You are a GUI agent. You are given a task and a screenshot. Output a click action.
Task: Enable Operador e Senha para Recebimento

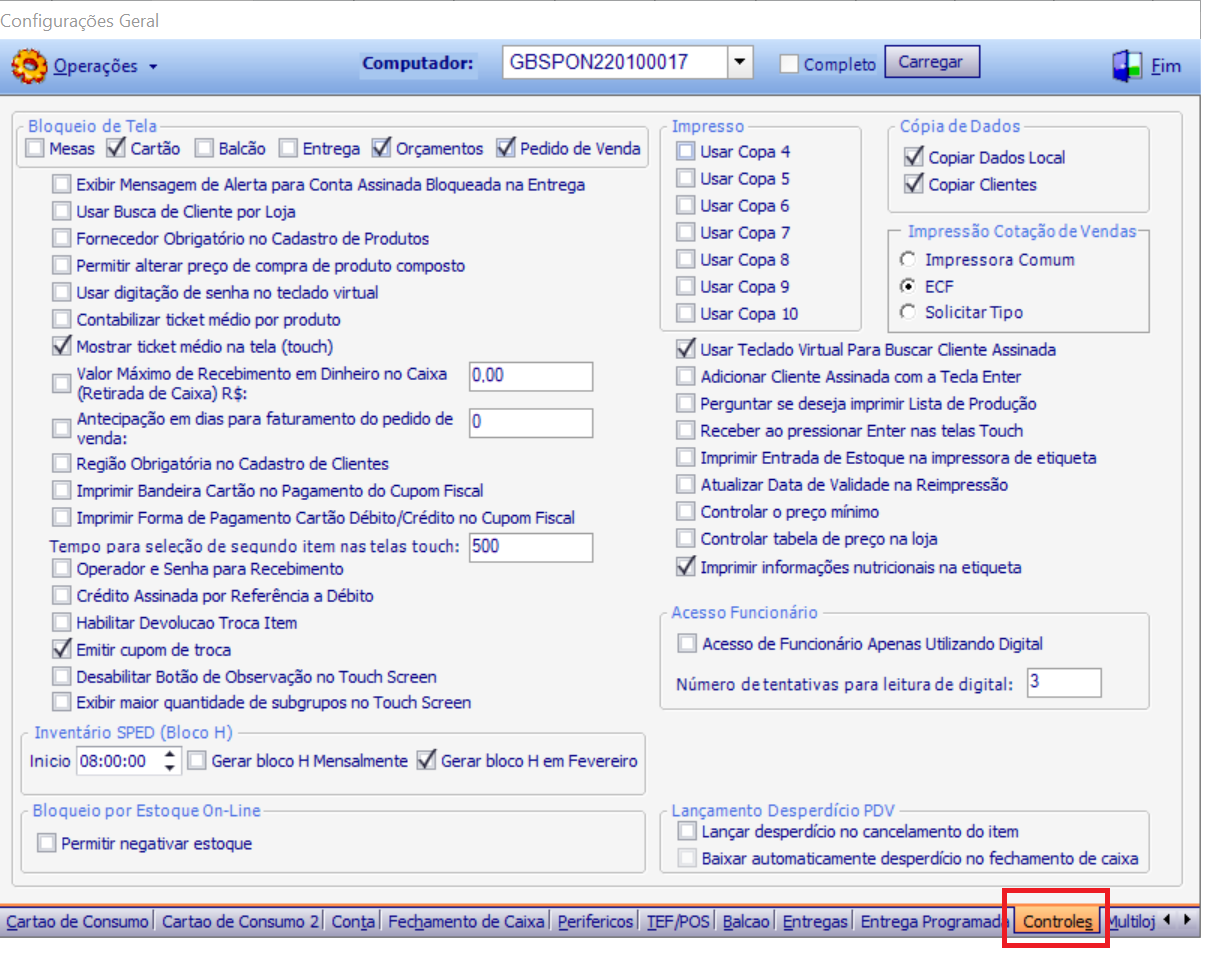(63, 569)
